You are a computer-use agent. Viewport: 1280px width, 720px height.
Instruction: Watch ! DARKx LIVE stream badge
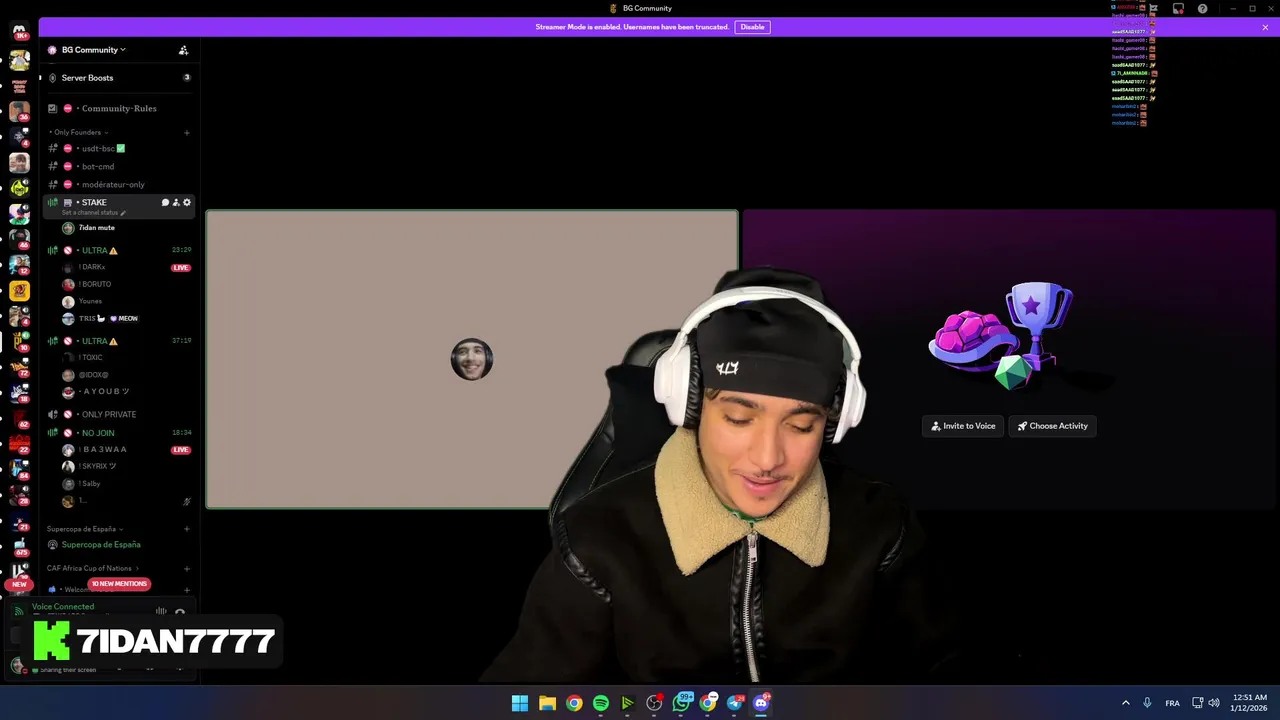[x=181, y=268]
